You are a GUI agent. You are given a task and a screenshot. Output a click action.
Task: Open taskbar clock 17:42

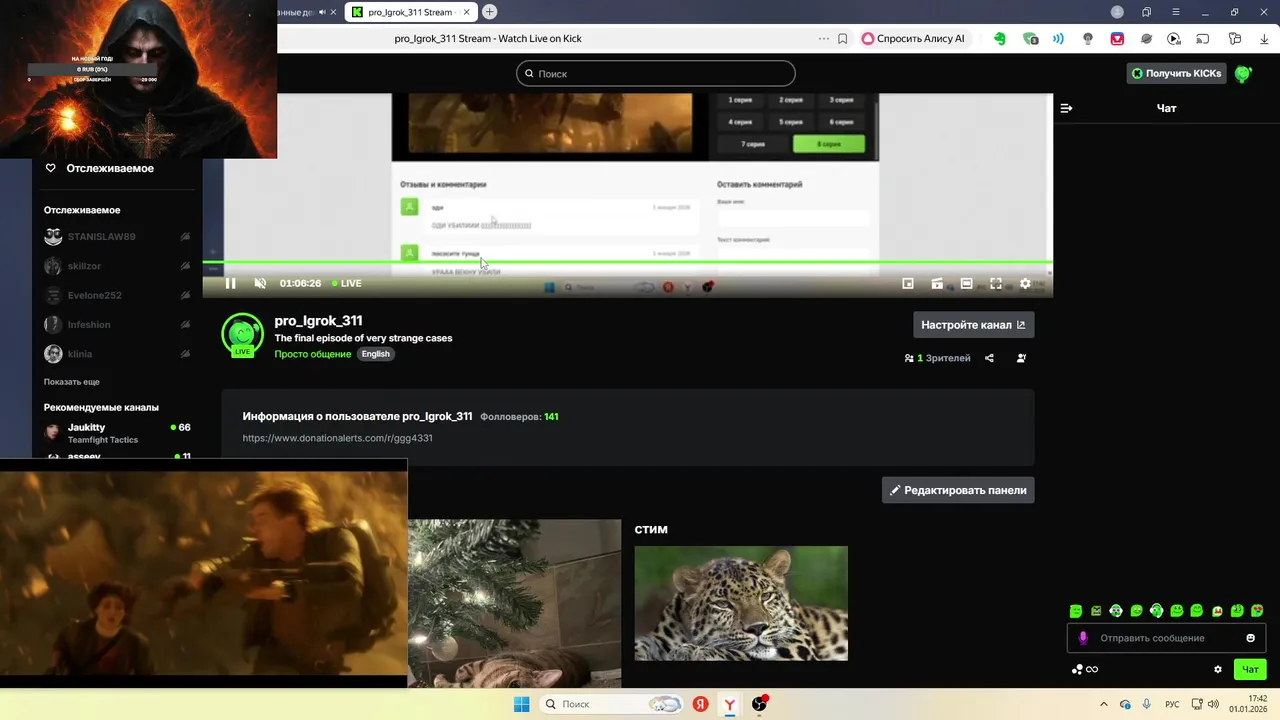tap(1249, 704)
